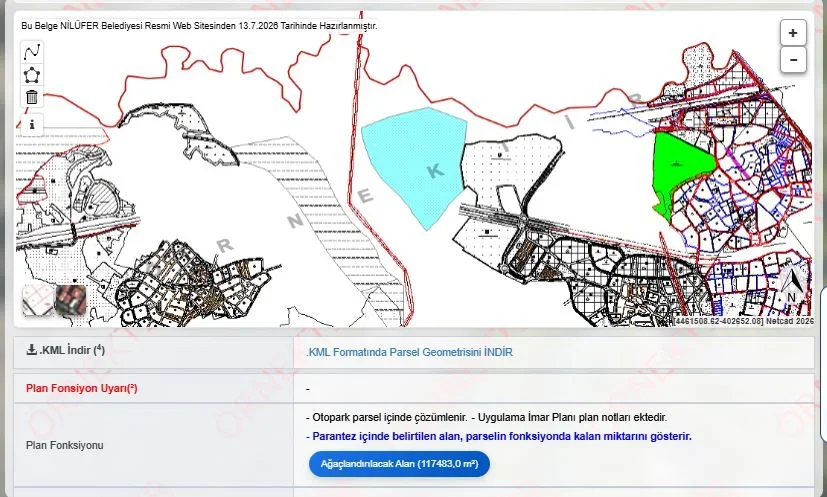
Task: Select the green filled area on map
Action: 678,169
